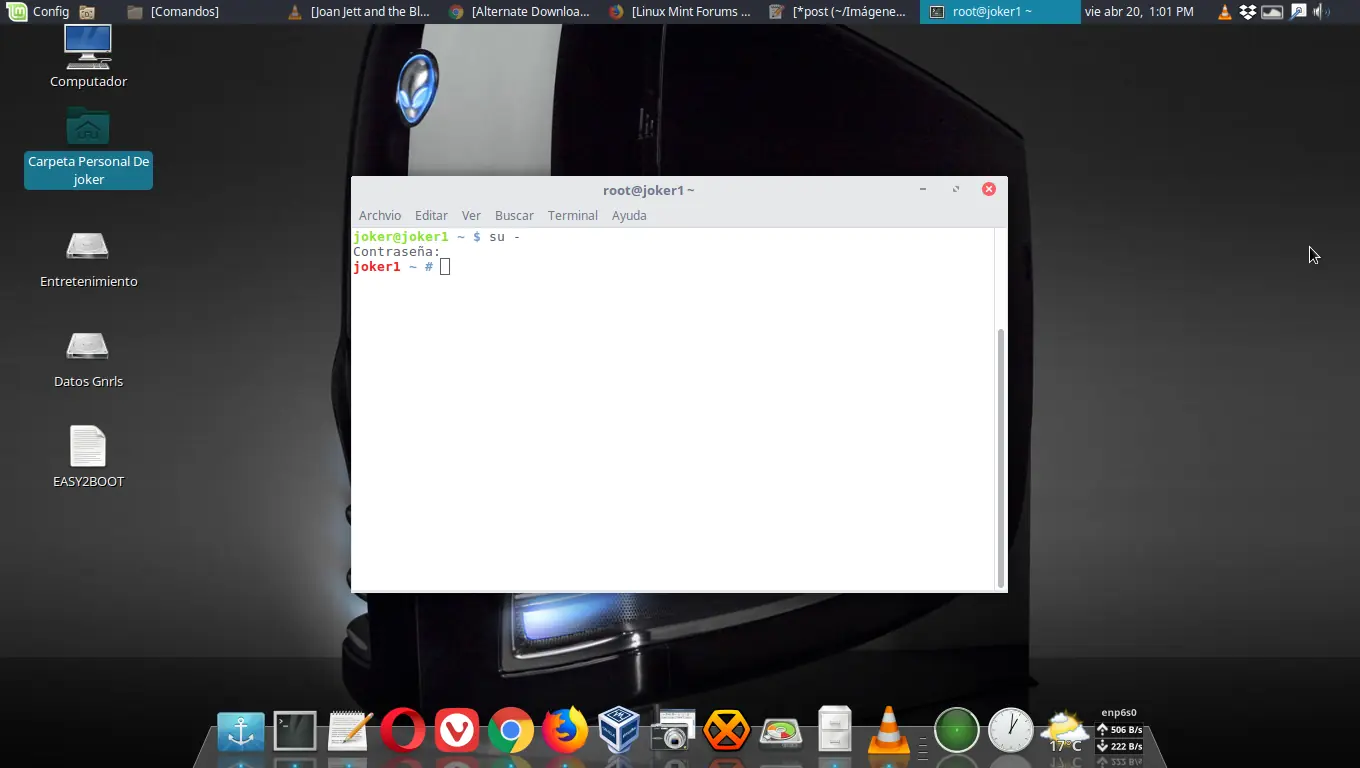
Task: Open the Ayuda menu in terminal
Action: tap(629, 216)
